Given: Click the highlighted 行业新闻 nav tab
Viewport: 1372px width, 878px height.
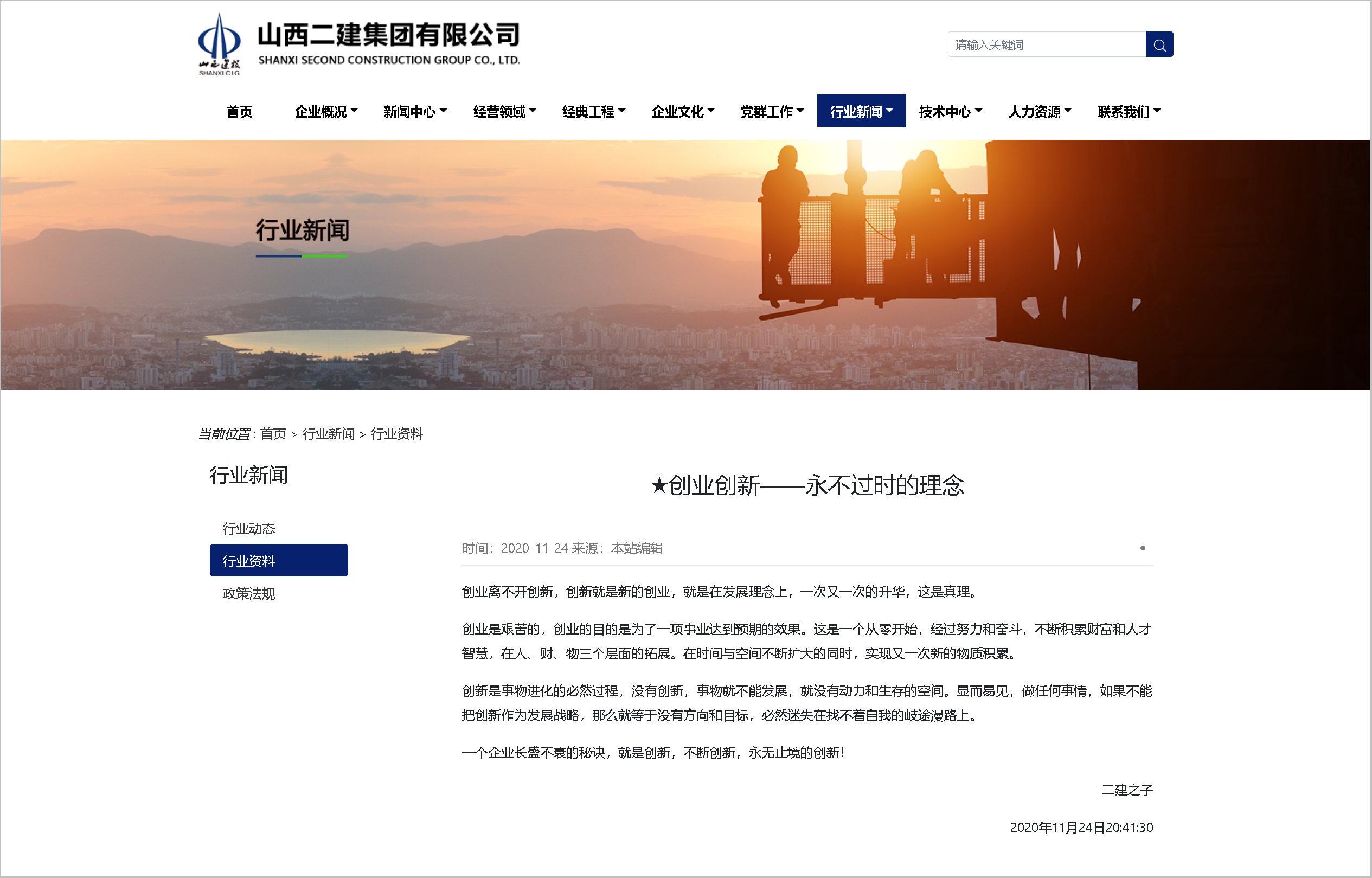Looking at the screenshot, I should coord(861,112).
